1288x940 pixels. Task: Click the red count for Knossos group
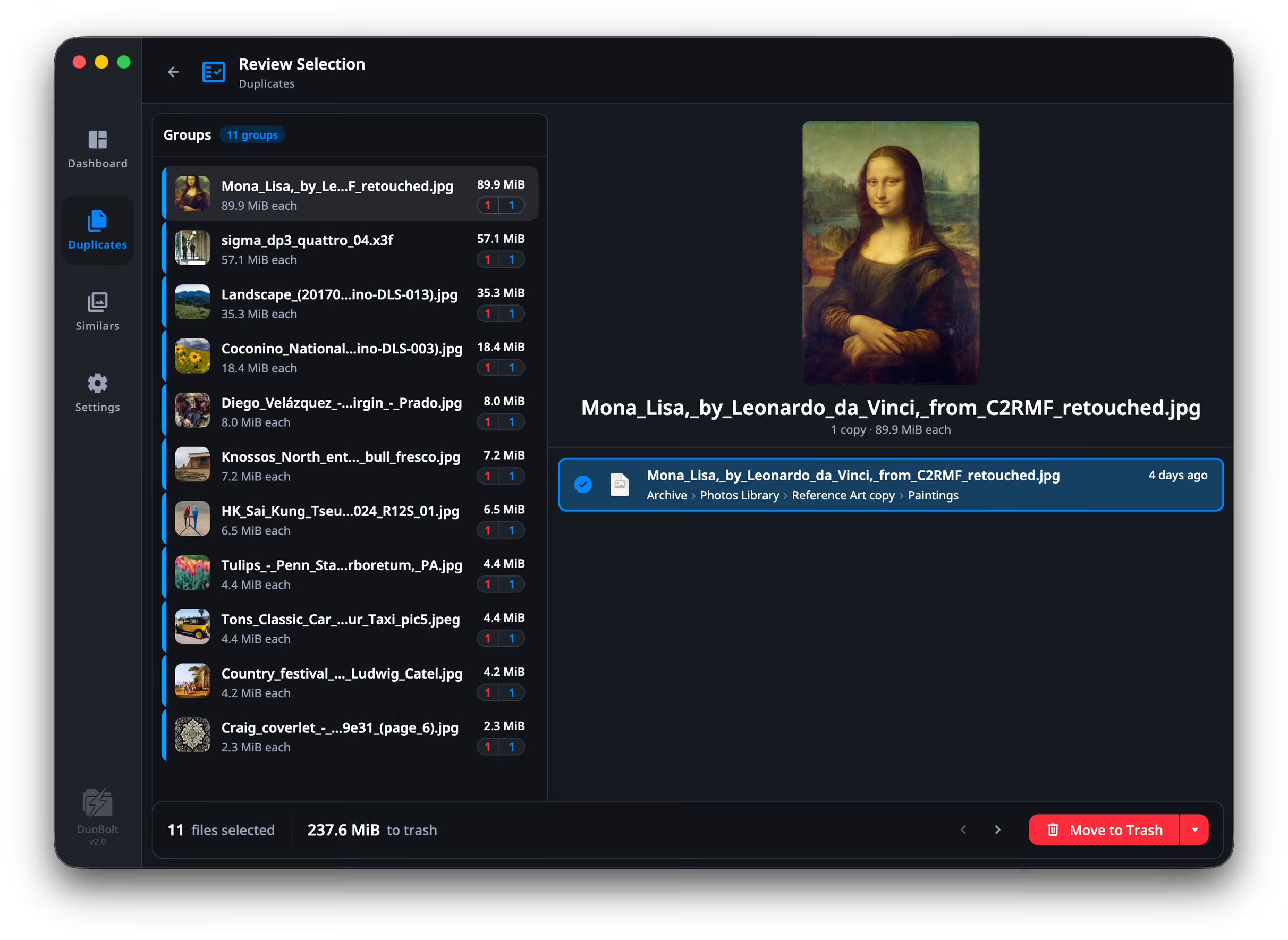point(488,476)
